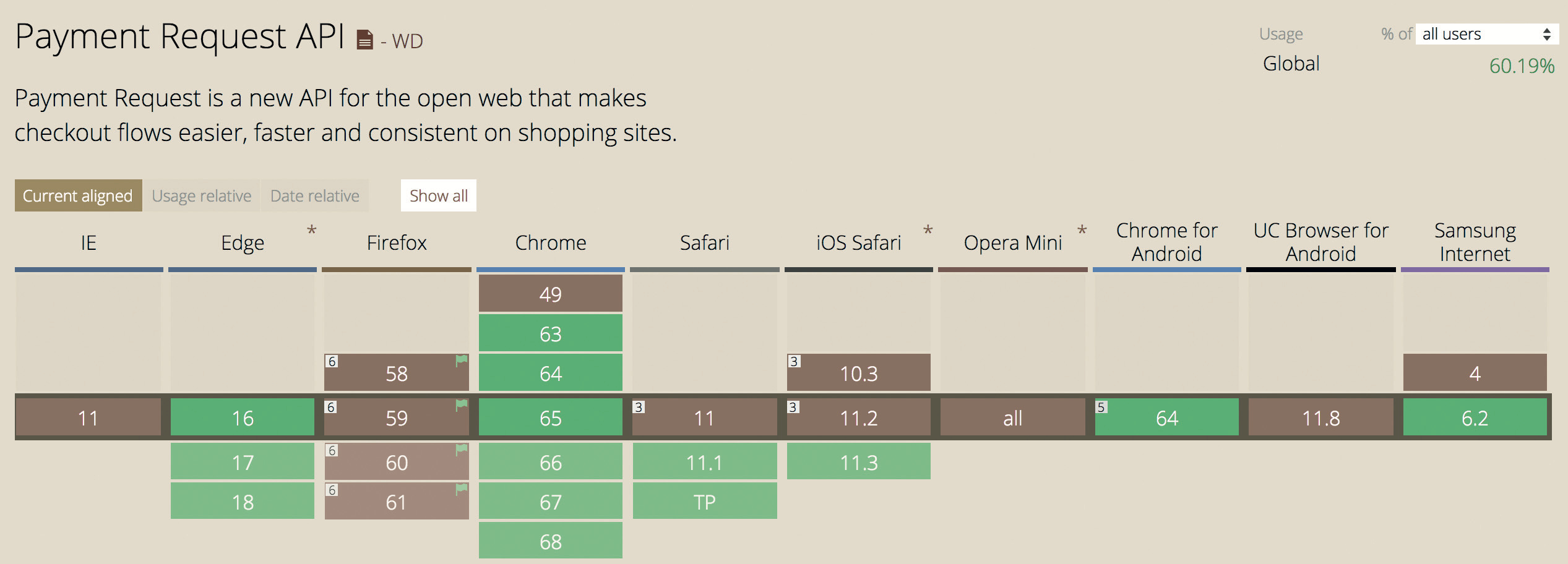This screenshot has height=564, width=1568.
Task: Click the asterisk next to Edge header
Action: point(312,231)
